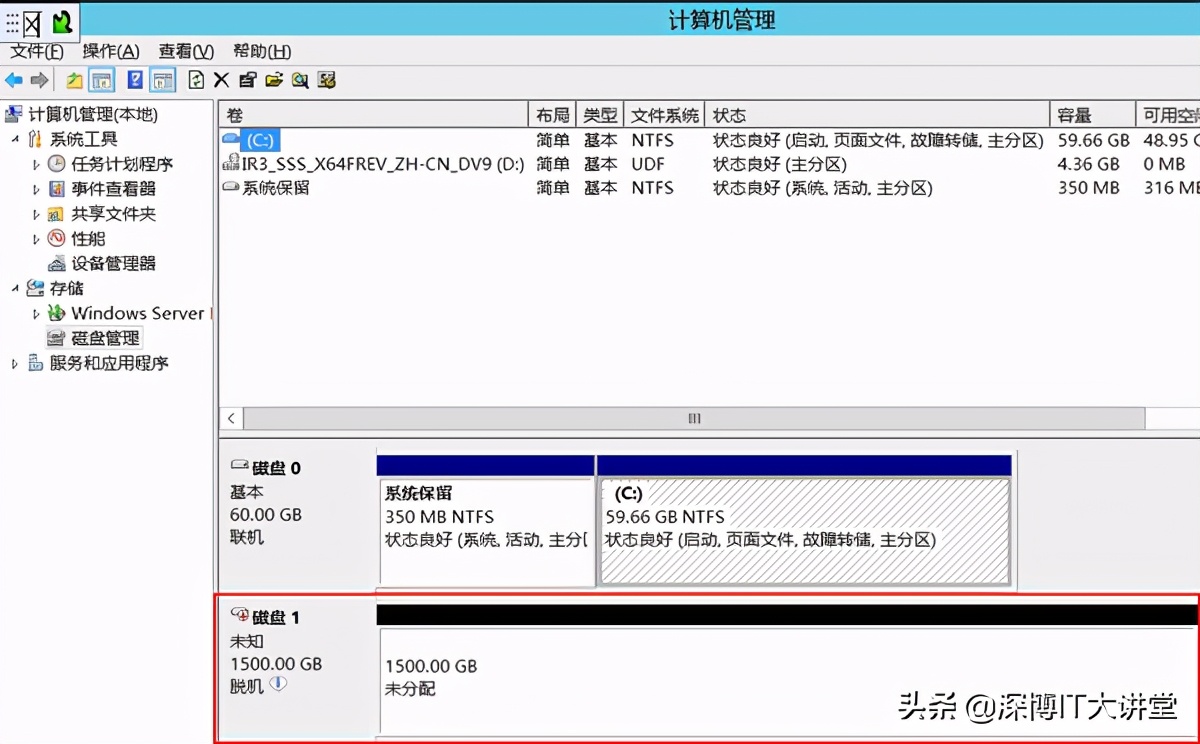Image resolution: width=1200 pixels, height=744 pixels.
Task: Click the Properties icon on the toolbar
Action: pyautogui.click(x=248, y=79)
